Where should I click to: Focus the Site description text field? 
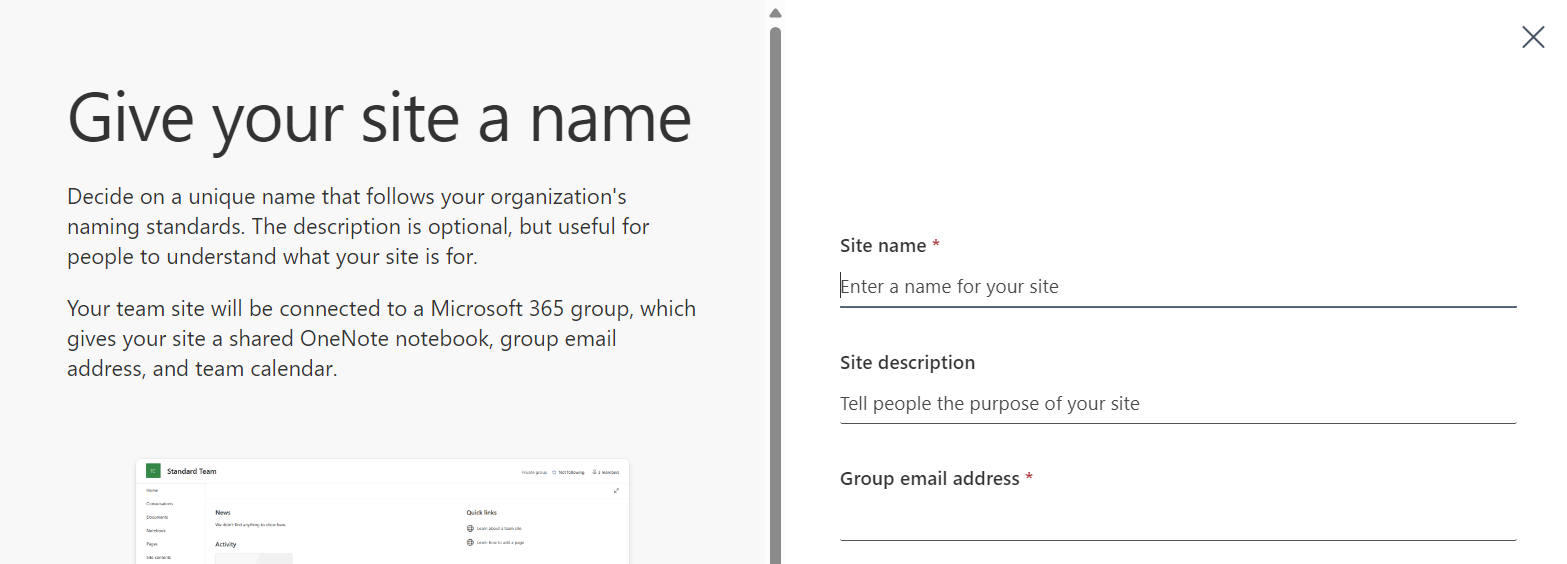1178,404
